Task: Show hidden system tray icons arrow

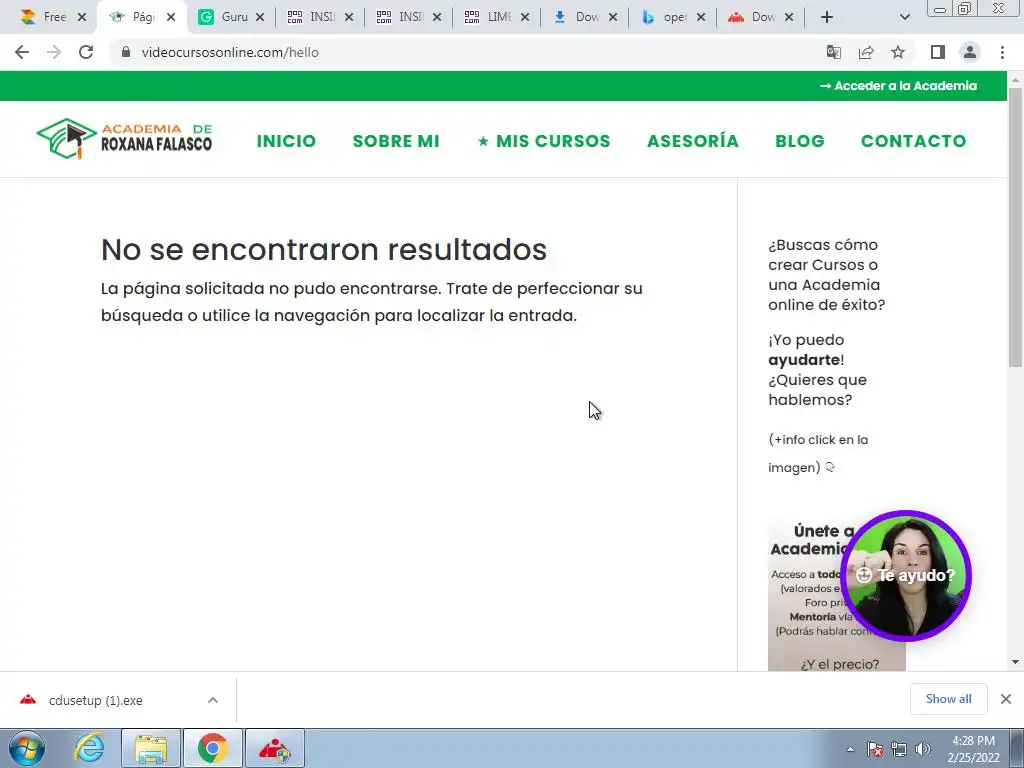Action: [x=850, y=749]
